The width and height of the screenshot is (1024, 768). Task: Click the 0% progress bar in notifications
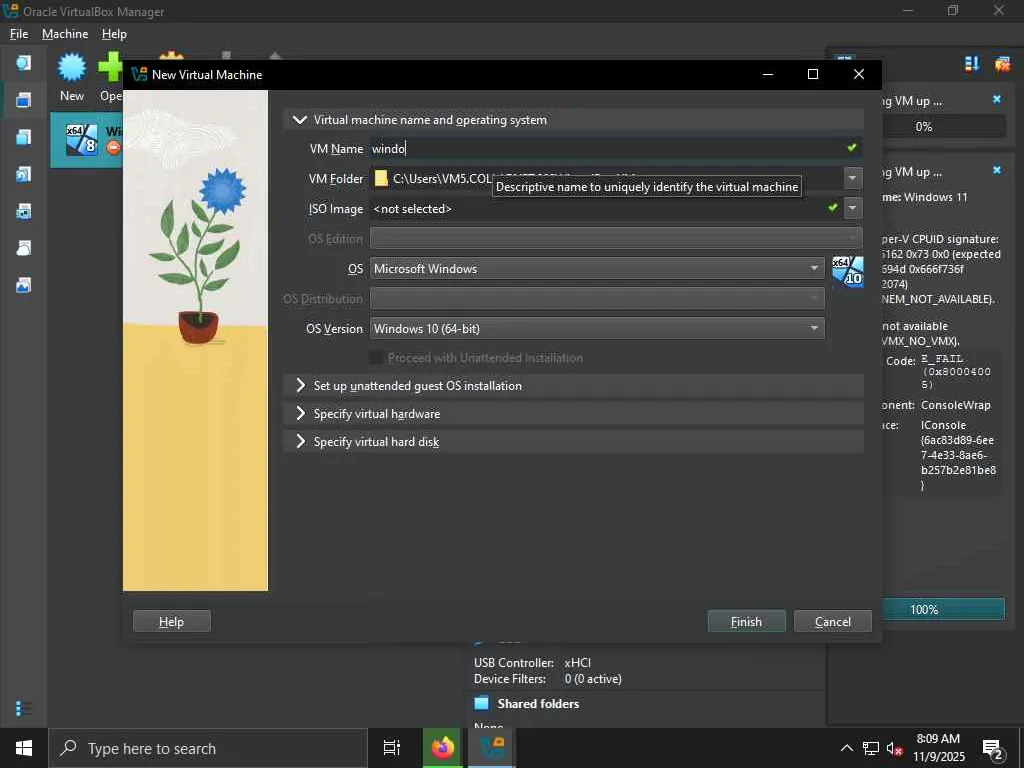(x=943, y=126)
